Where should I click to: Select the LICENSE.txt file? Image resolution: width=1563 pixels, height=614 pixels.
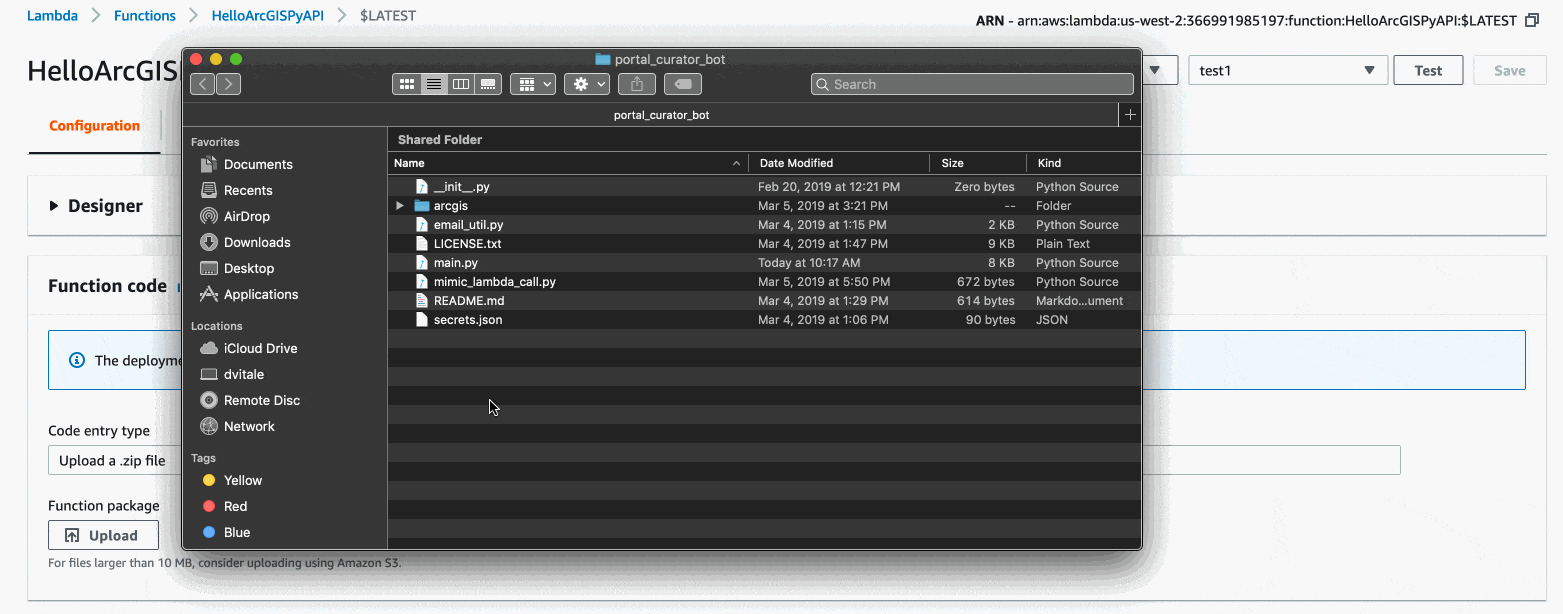[764, 244]
